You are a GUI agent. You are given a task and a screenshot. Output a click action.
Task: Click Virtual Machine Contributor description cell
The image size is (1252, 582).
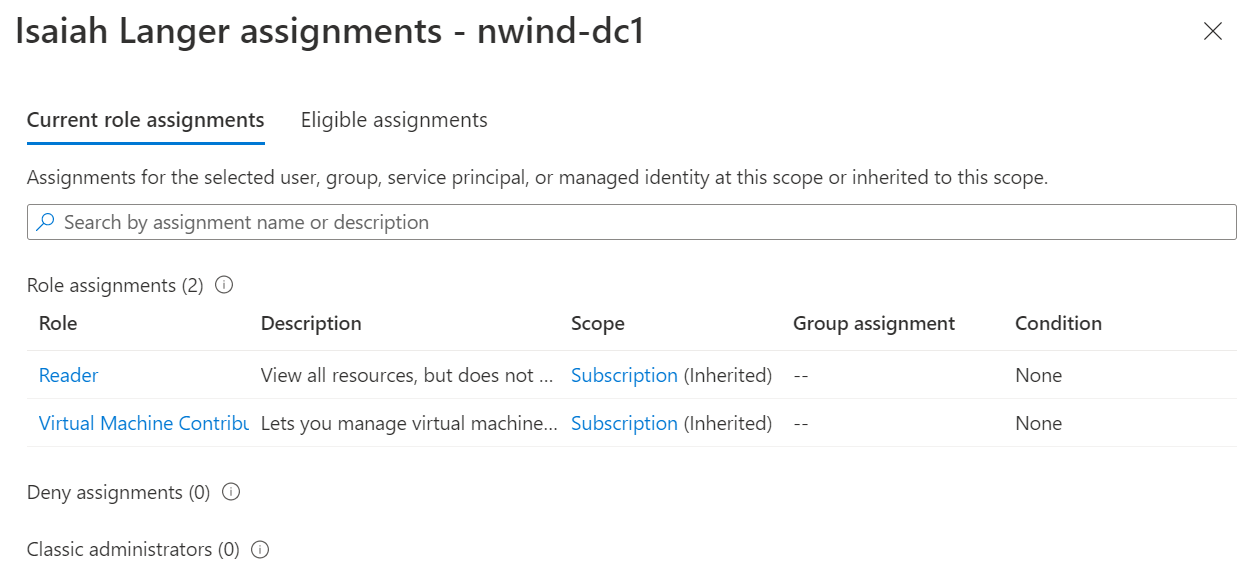point(408,423)
